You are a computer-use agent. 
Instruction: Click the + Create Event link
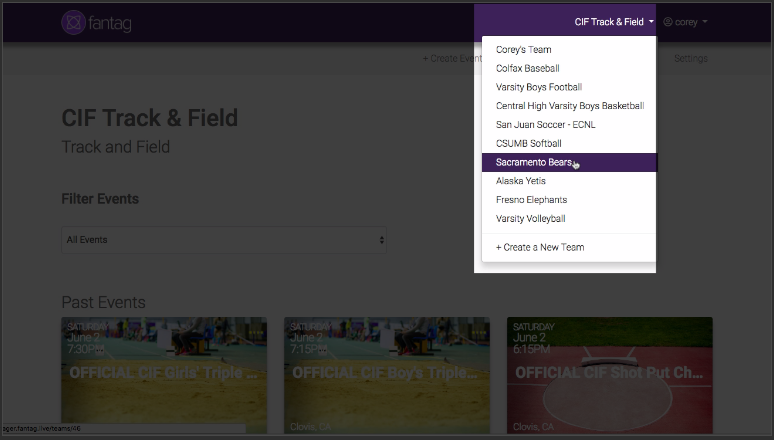(x=452, y=58)
